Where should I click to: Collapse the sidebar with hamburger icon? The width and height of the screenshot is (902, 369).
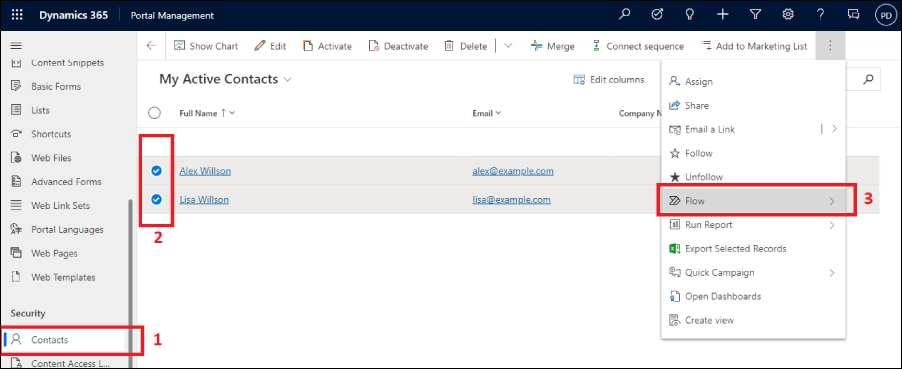[16, 45]
